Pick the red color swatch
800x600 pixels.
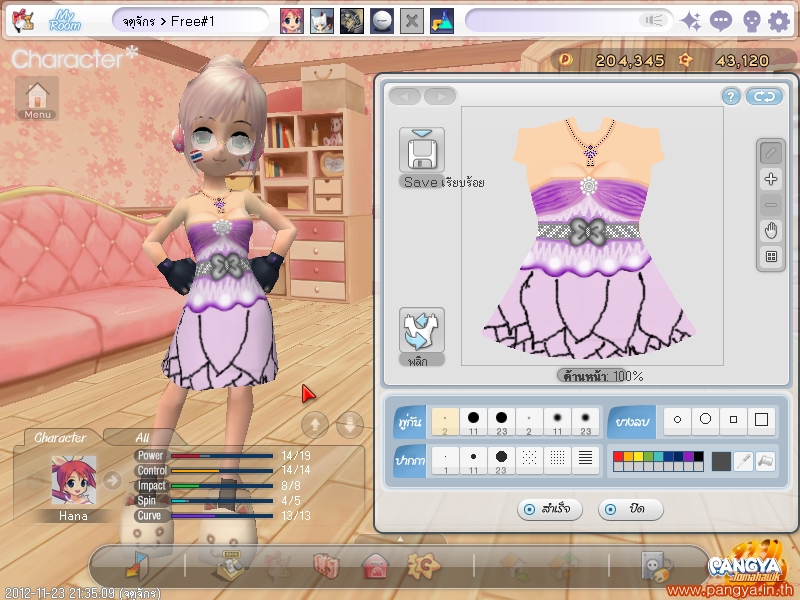click(x=618, y=457)
